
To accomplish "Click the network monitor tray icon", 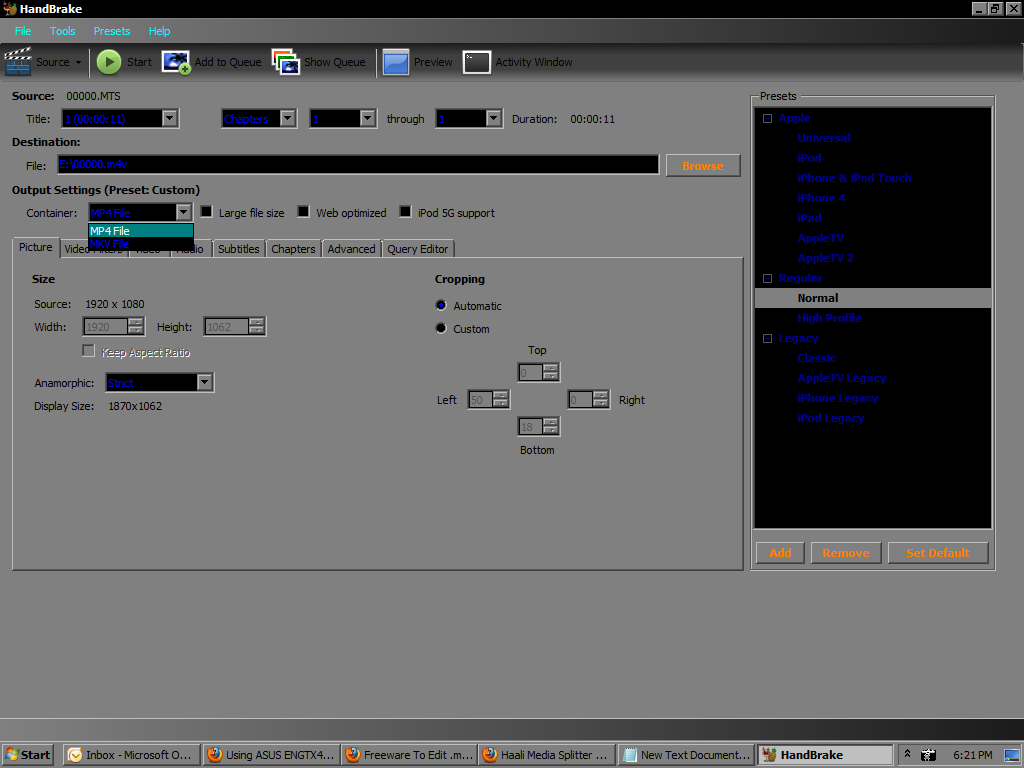I will pyautogui.click(x=1013, y=755).
